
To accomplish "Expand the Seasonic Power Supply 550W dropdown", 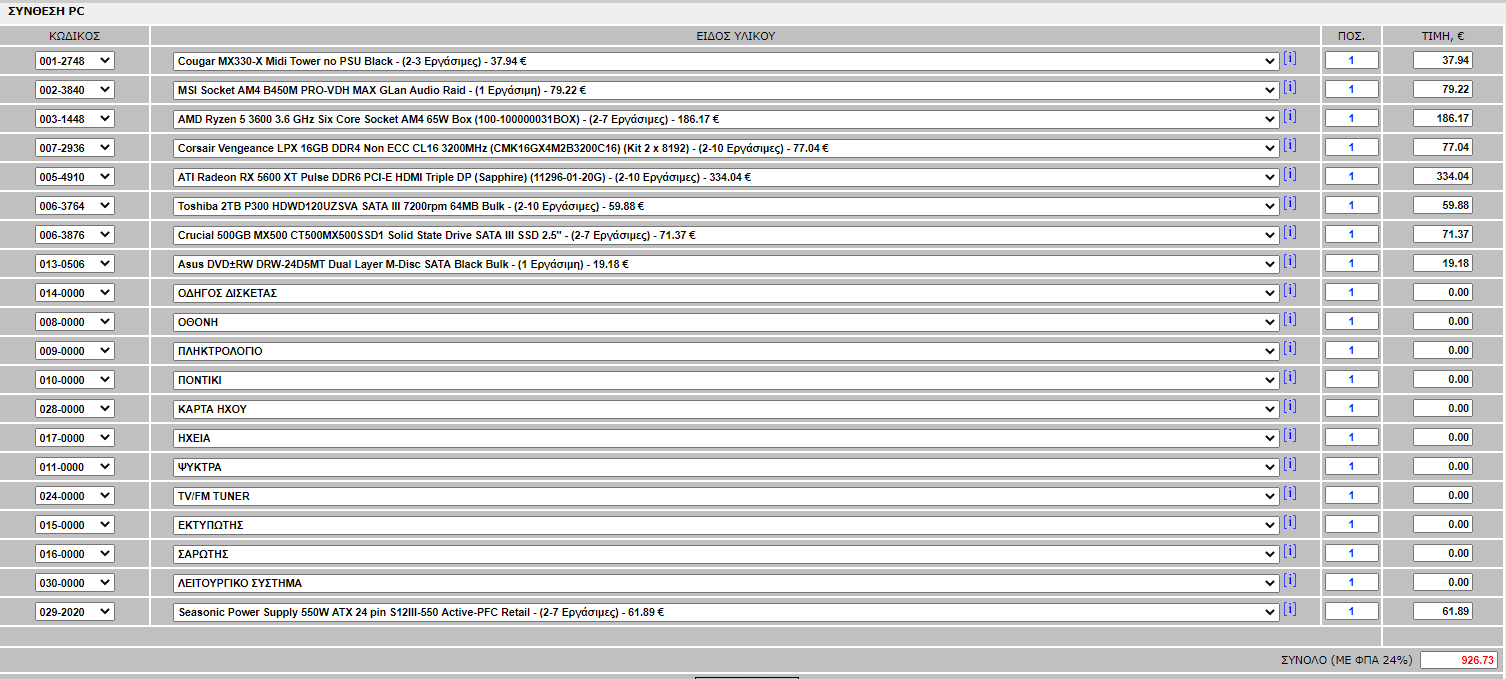I will pos(726,612).
